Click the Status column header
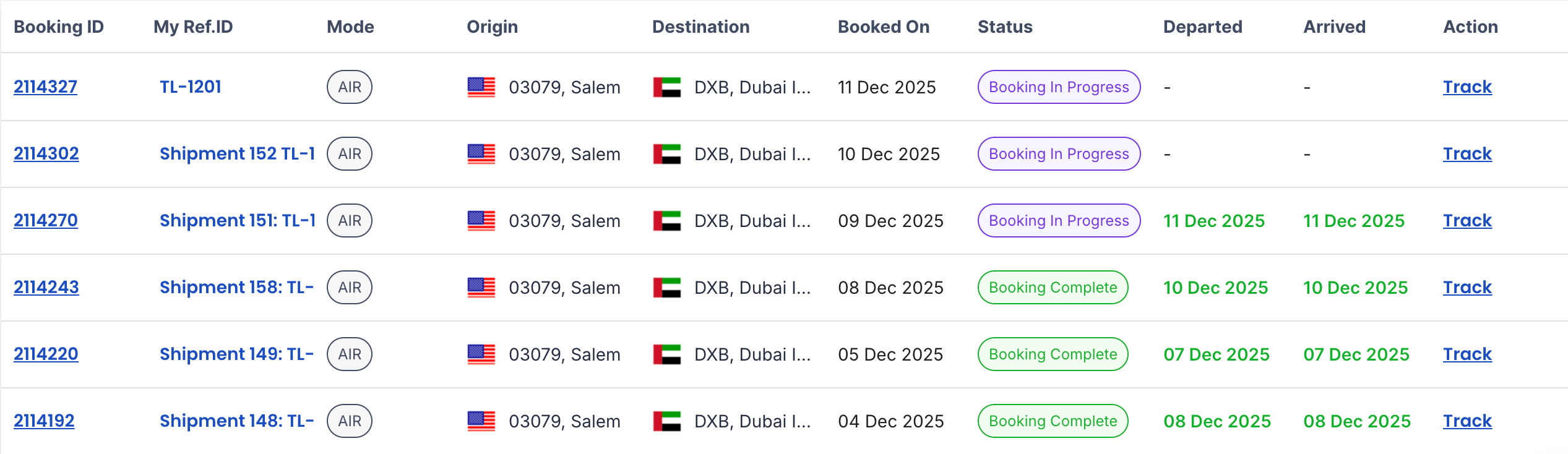 pyautogui.click(x=1005, y=27)
